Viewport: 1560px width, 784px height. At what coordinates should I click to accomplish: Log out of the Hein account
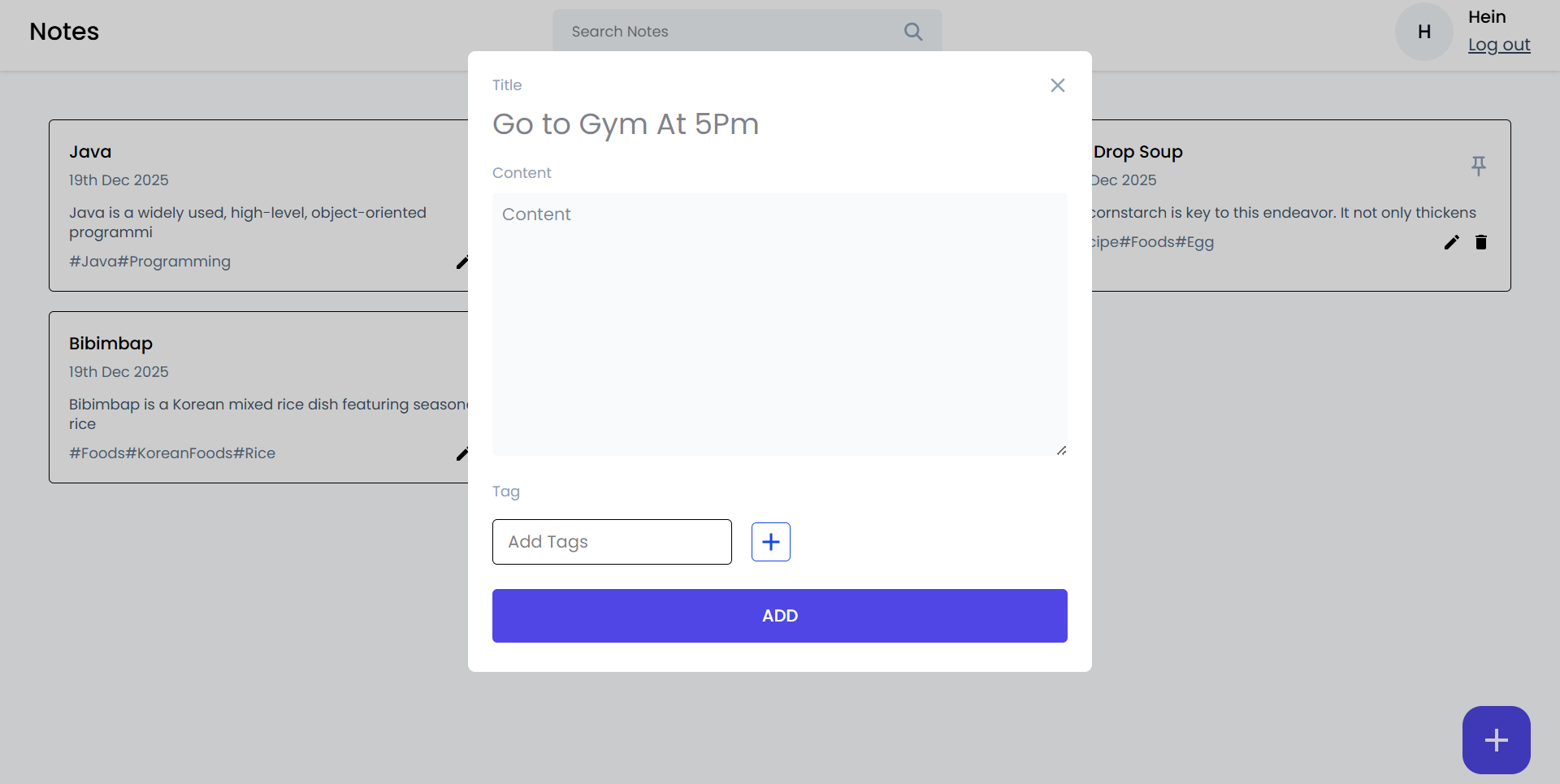[x=1498, y=45]
